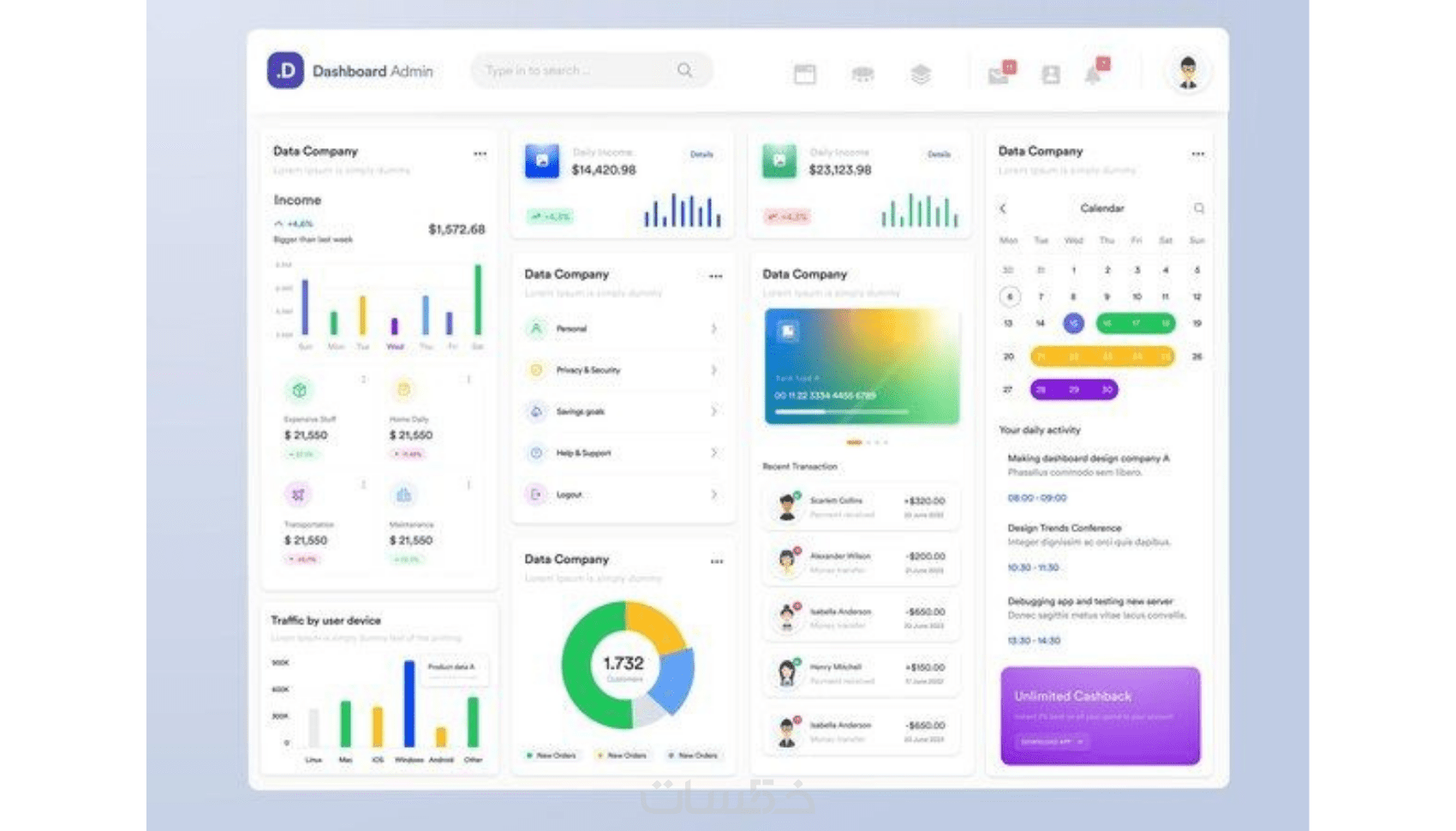Click Download App button on Cashback banner
Viewport: 1456px width, 831px height.
click(x=1052, y=742)
